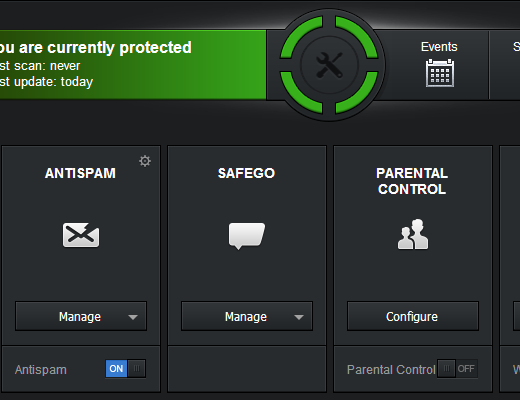The width and height of the screenshot is (520, 400).
Task: Click the Antispam crossed envelope icon
Action: (81, 235)
